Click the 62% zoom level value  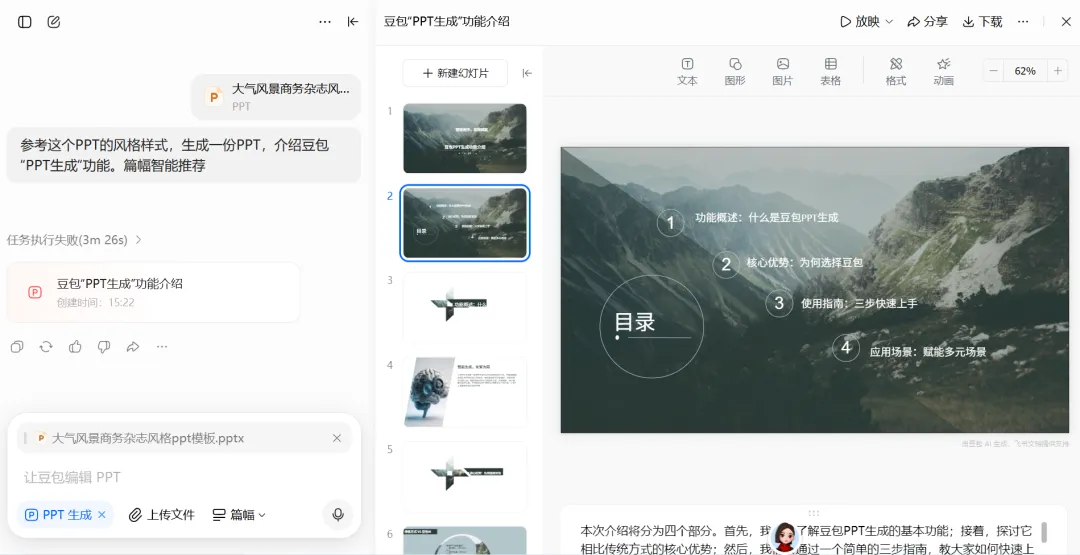click(x=1025, y=71)
